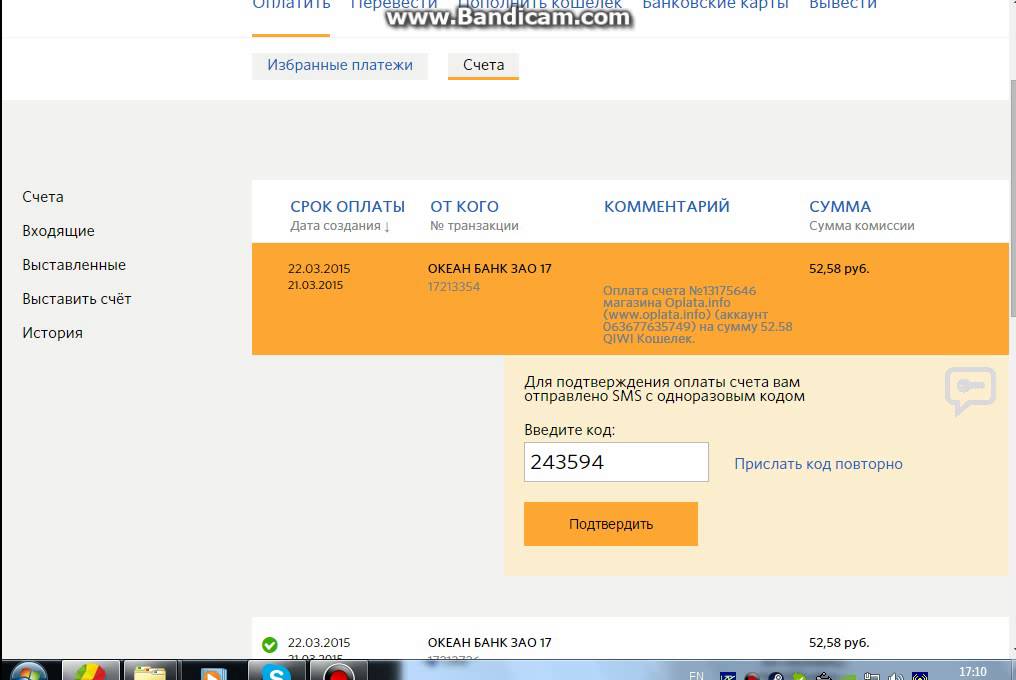Open the media player taskbar icon
This screenshot has width=1016, height=680.
[x=213, y=672]
